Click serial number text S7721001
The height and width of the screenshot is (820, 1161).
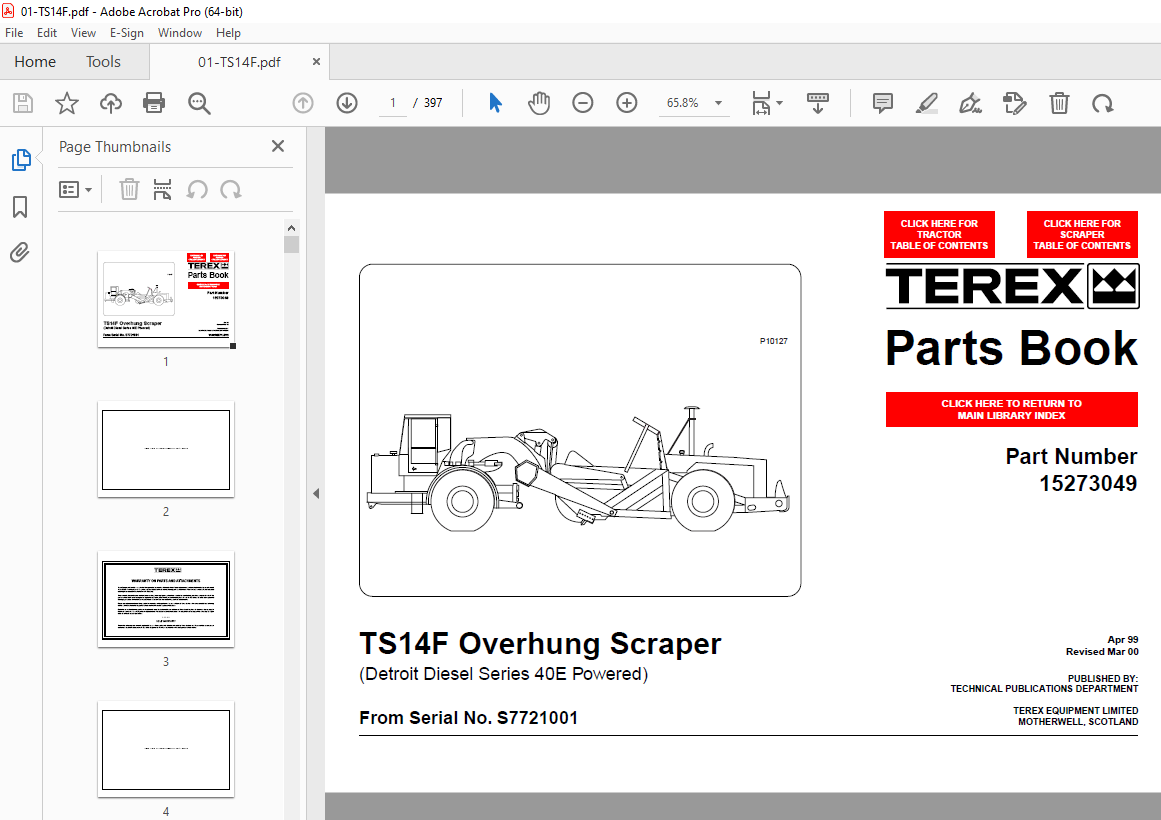(538, 718)
